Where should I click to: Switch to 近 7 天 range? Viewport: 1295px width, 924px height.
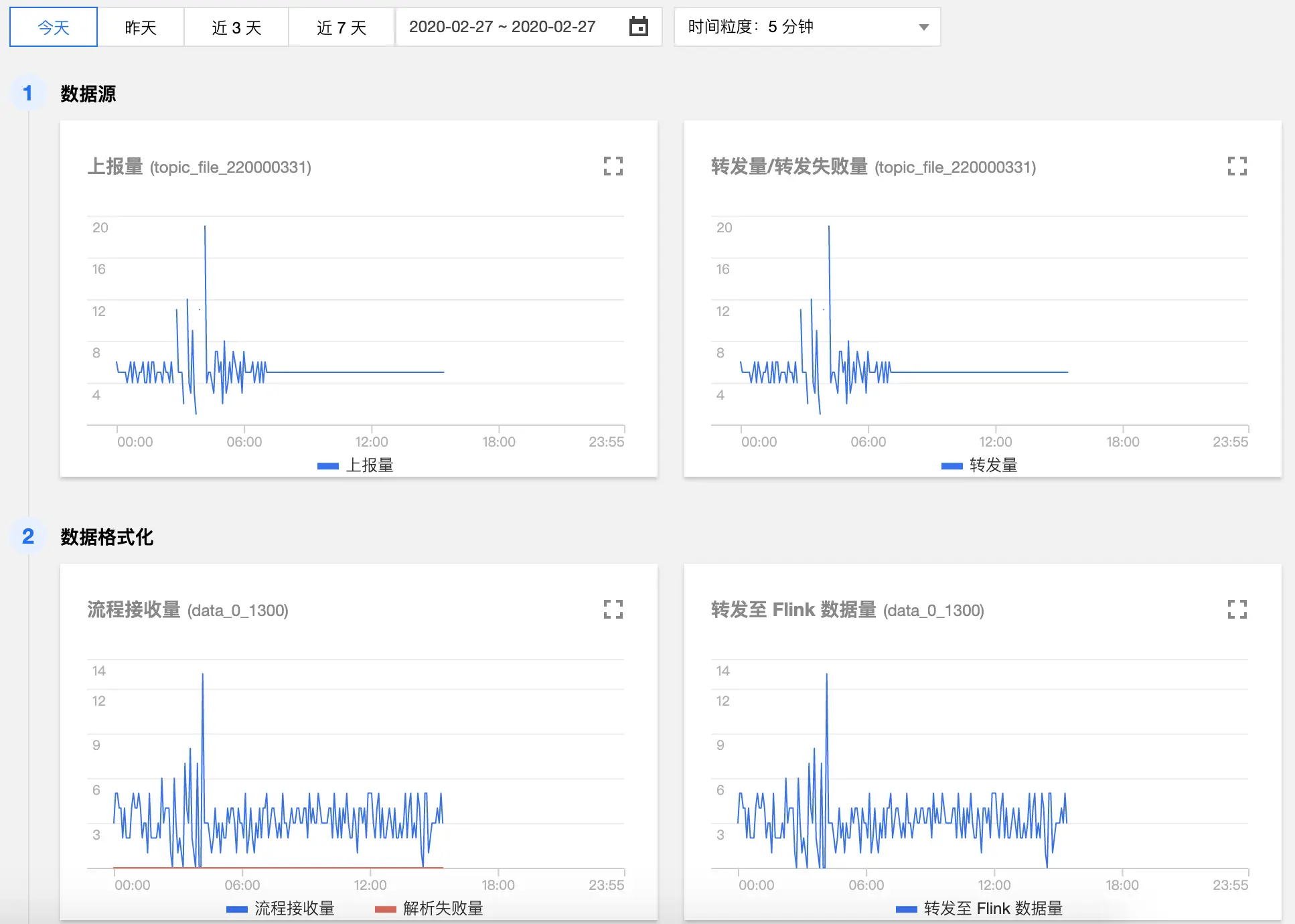tap(341, 27)
